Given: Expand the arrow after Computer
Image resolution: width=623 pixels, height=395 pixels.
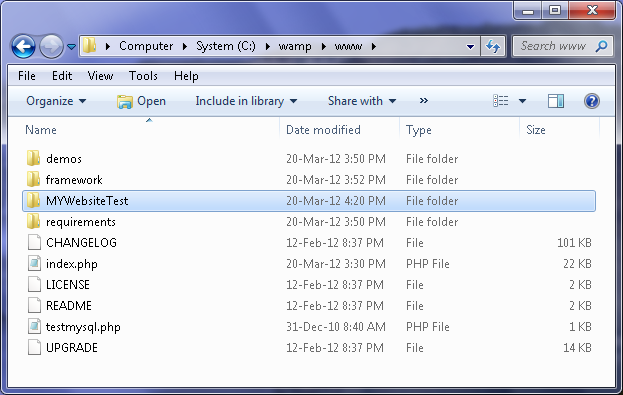Looking at the screenshot, I should (x=185, y=46).
